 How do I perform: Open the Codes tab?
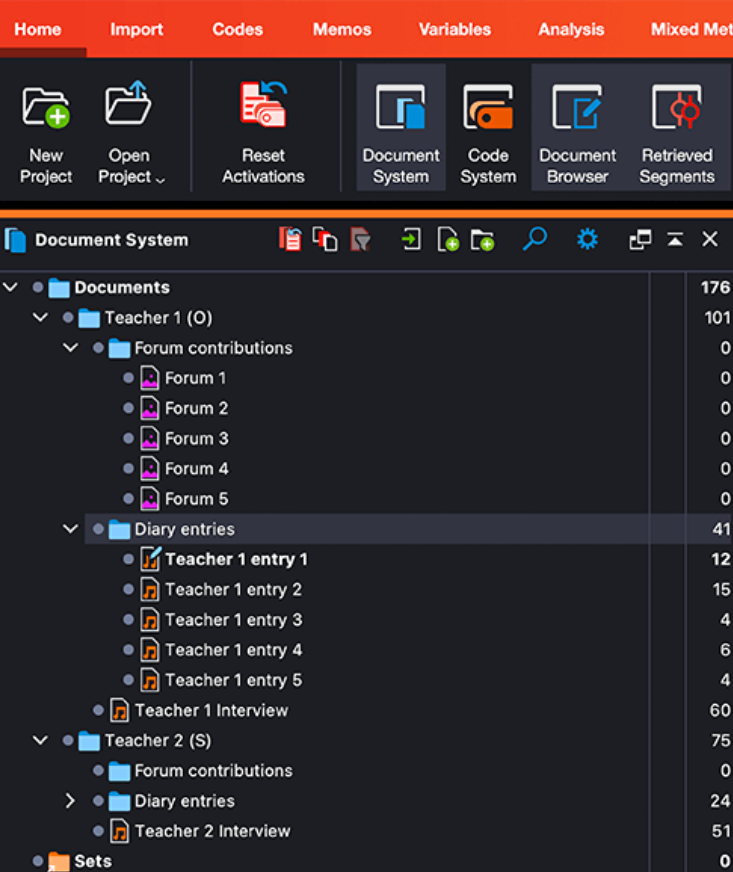click(x=237, y=29)
